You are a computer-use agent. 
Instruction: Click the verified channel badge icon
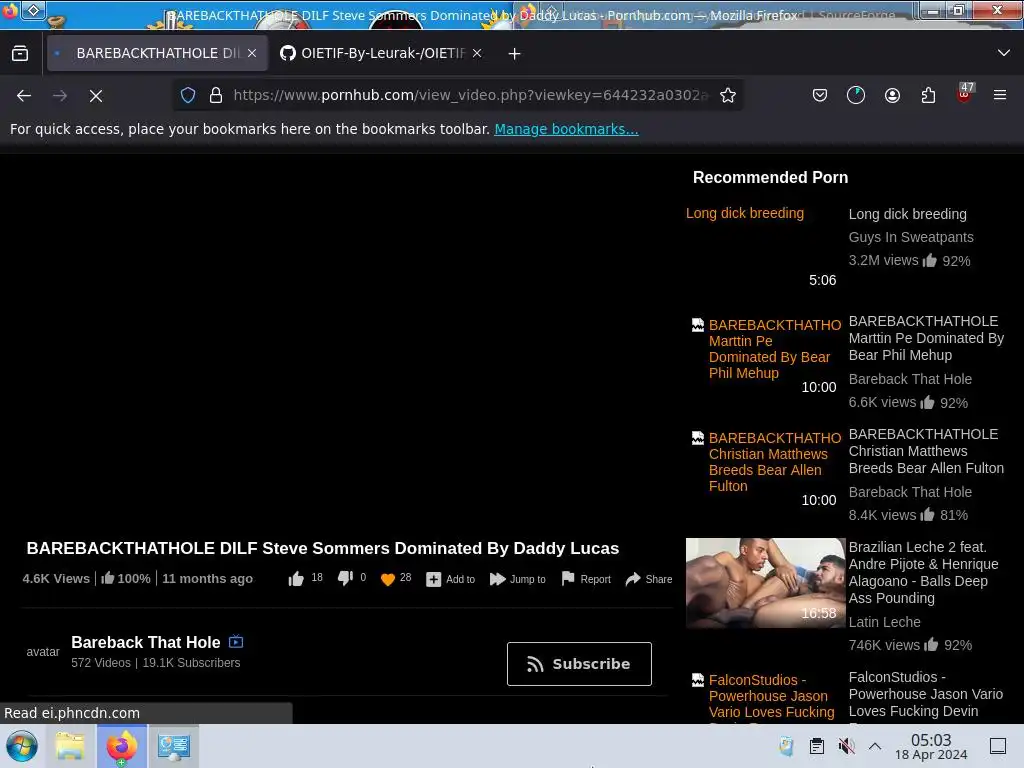tap(236, 642)
